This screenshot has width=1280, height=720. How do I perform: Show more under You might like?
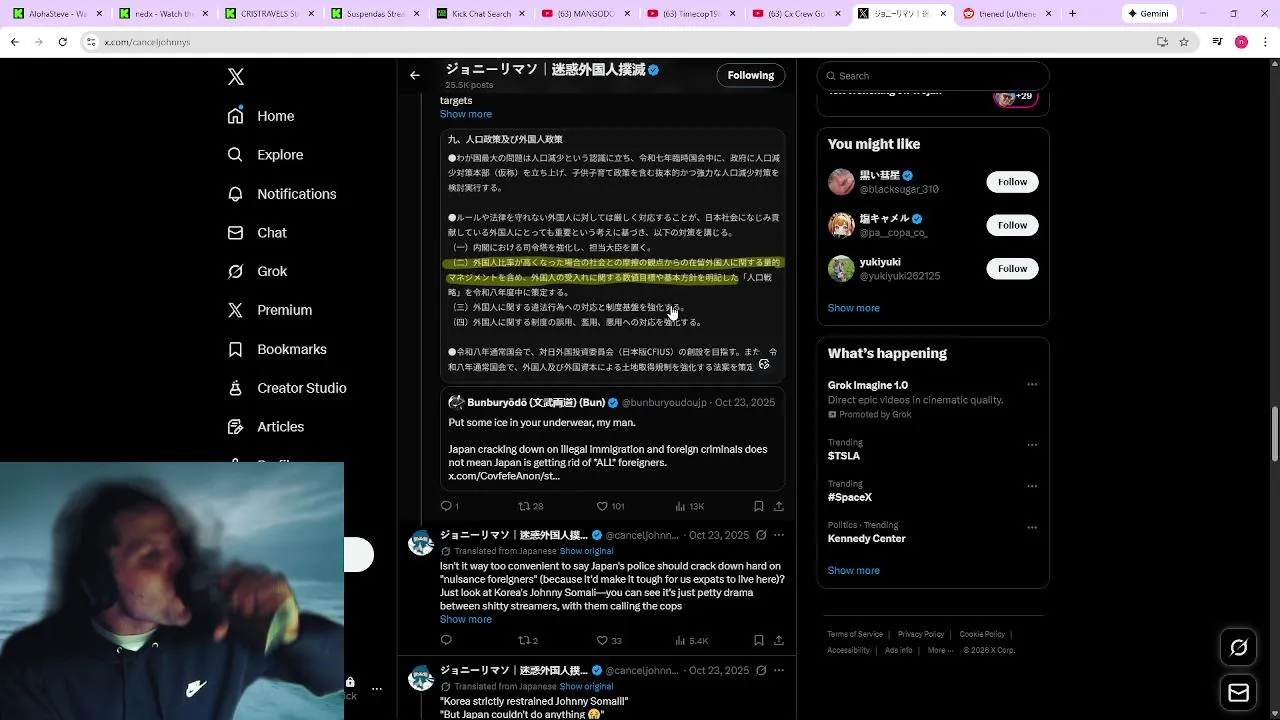(x=854, y=308)
